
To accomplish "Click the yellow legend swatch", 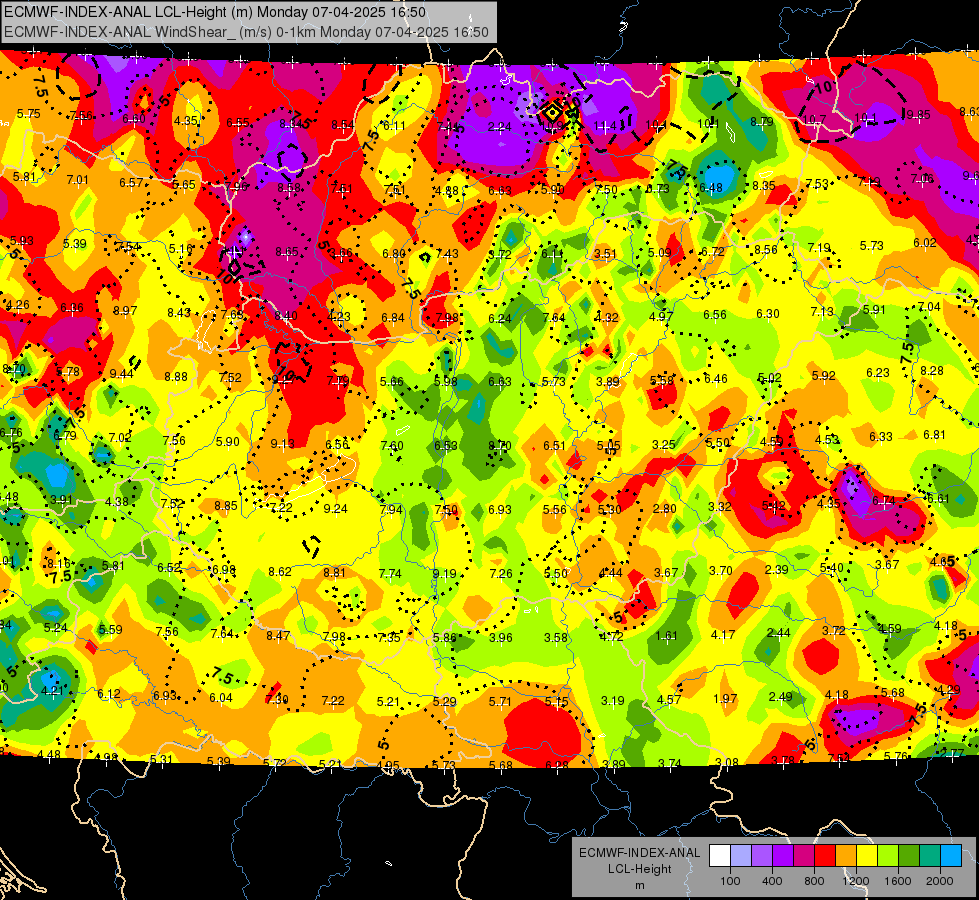I will point(867,856).
